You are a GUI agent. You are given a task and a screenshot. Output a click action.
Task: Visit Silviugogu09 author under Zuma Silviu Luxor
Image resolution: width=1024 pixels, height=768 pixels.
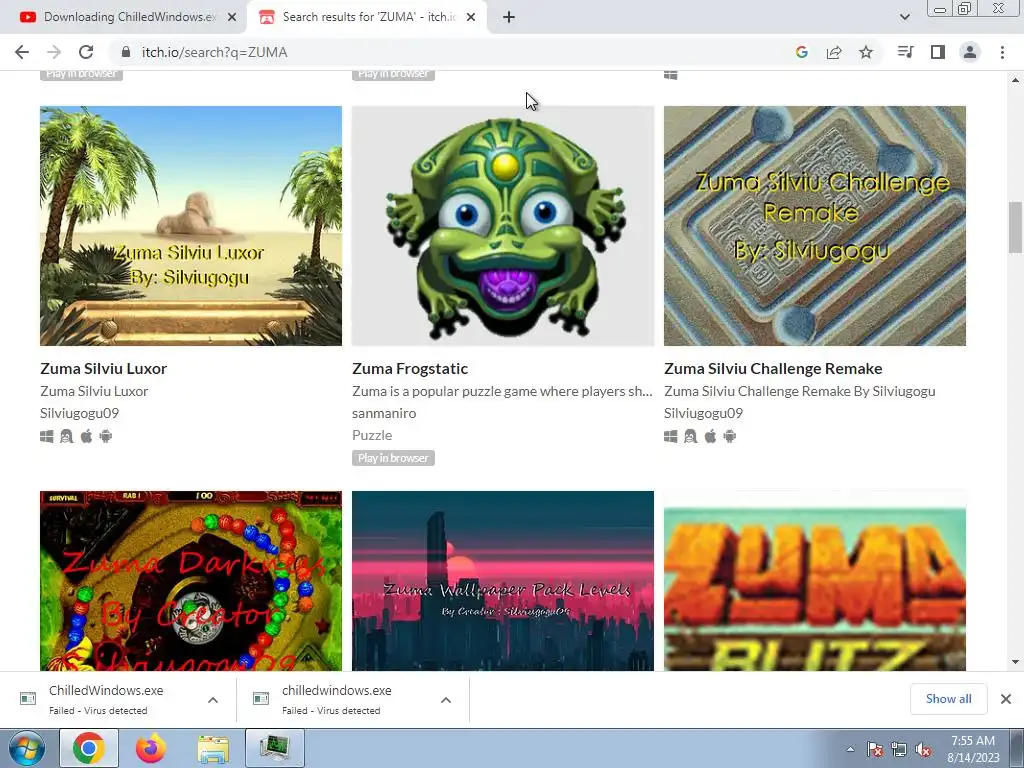[79, 413]
